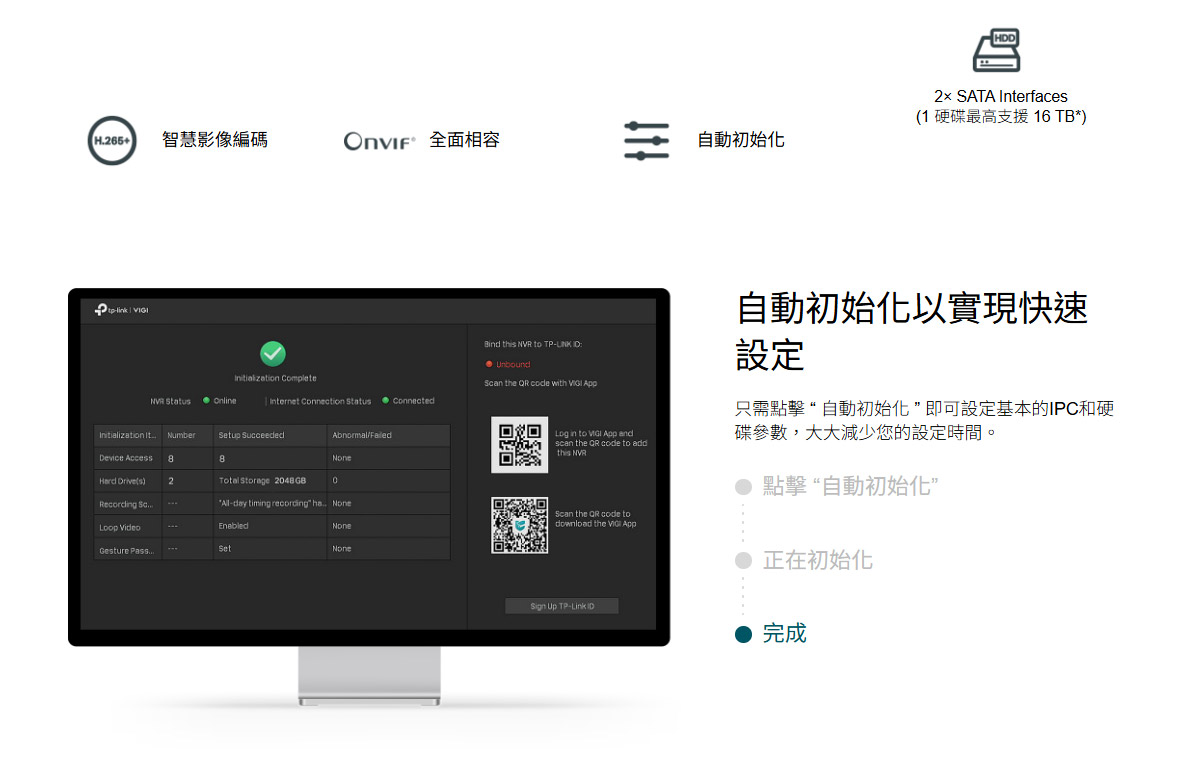Click the Setup Succeeded column header
This screenshot has height=774, width=1200.
251,435
